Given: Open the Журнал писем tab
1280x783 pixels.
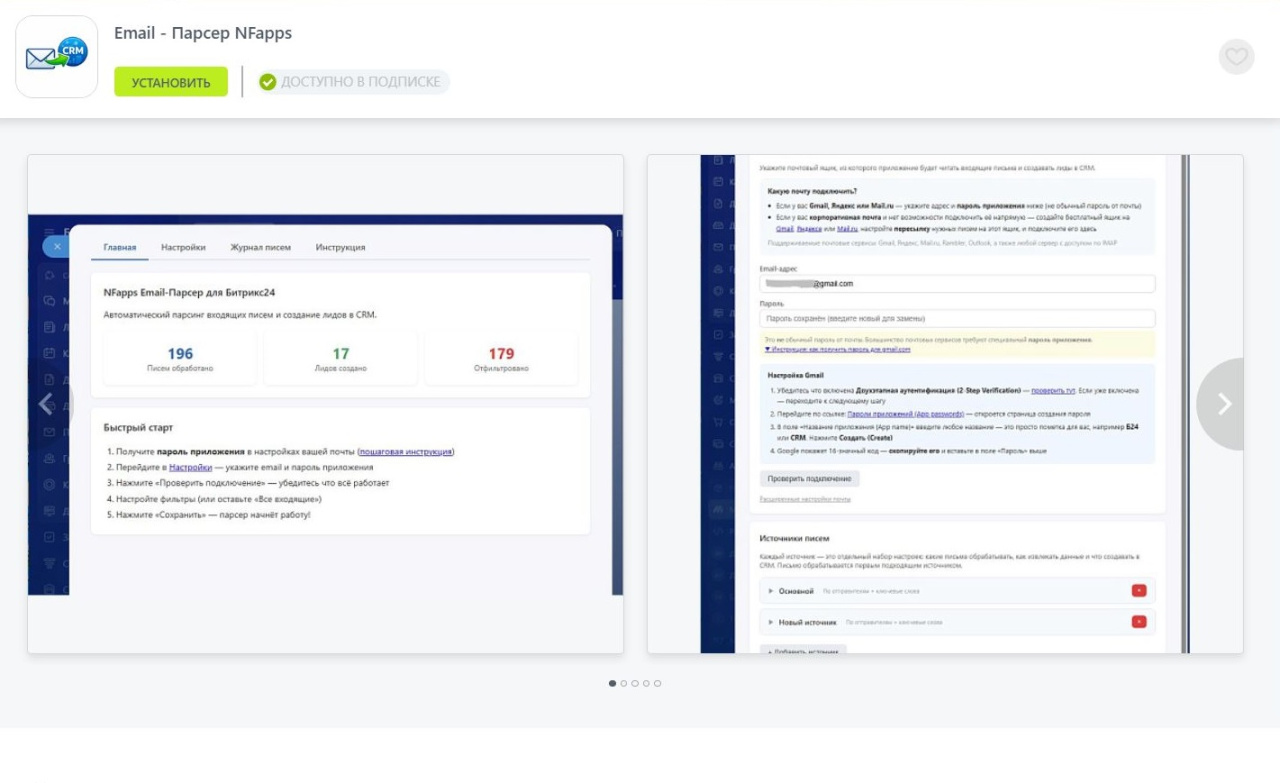Looking at the screenshot, I should [x=260, y=247].
